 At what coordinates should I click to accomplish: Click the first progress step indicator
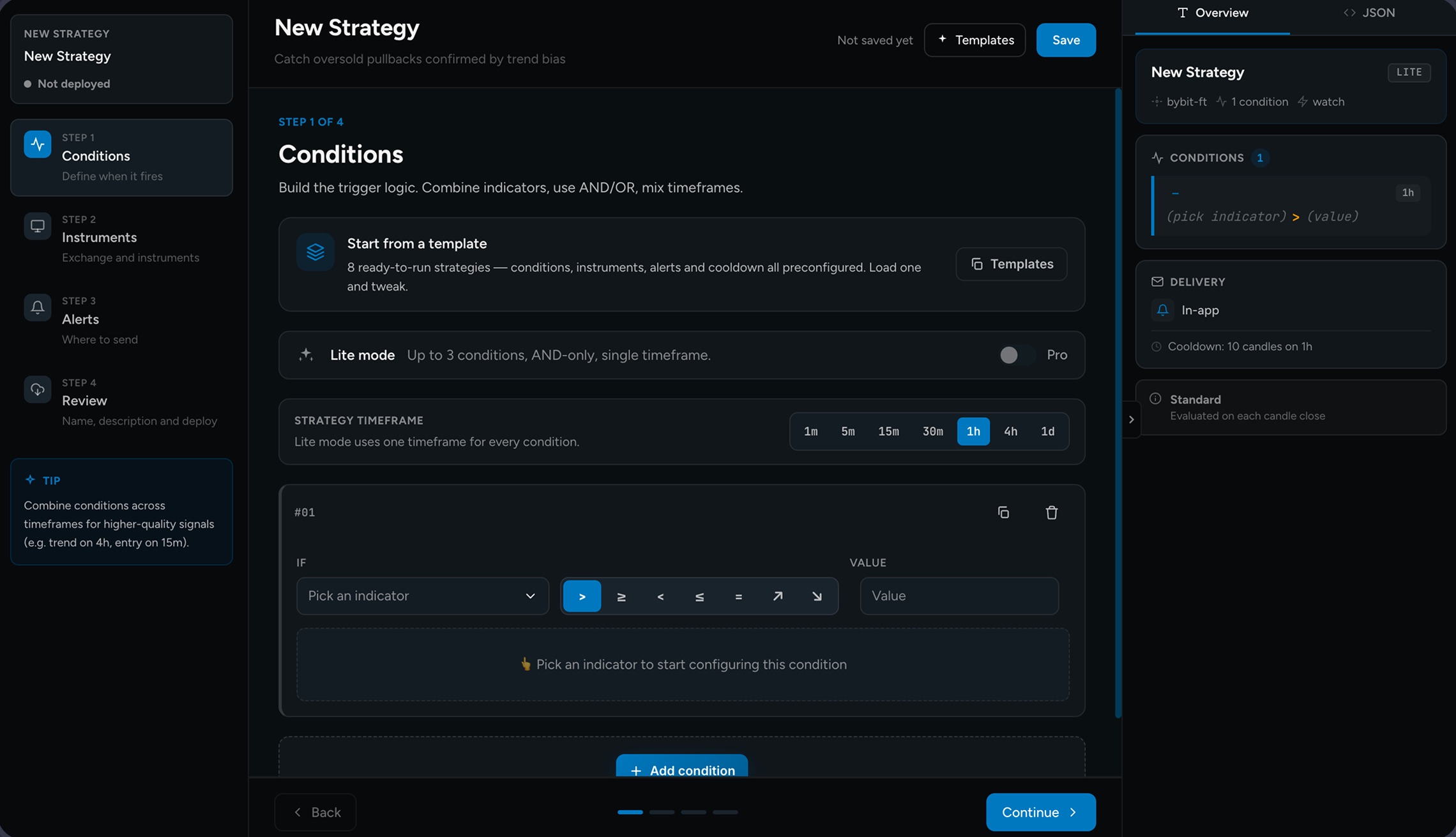(630, 812)
